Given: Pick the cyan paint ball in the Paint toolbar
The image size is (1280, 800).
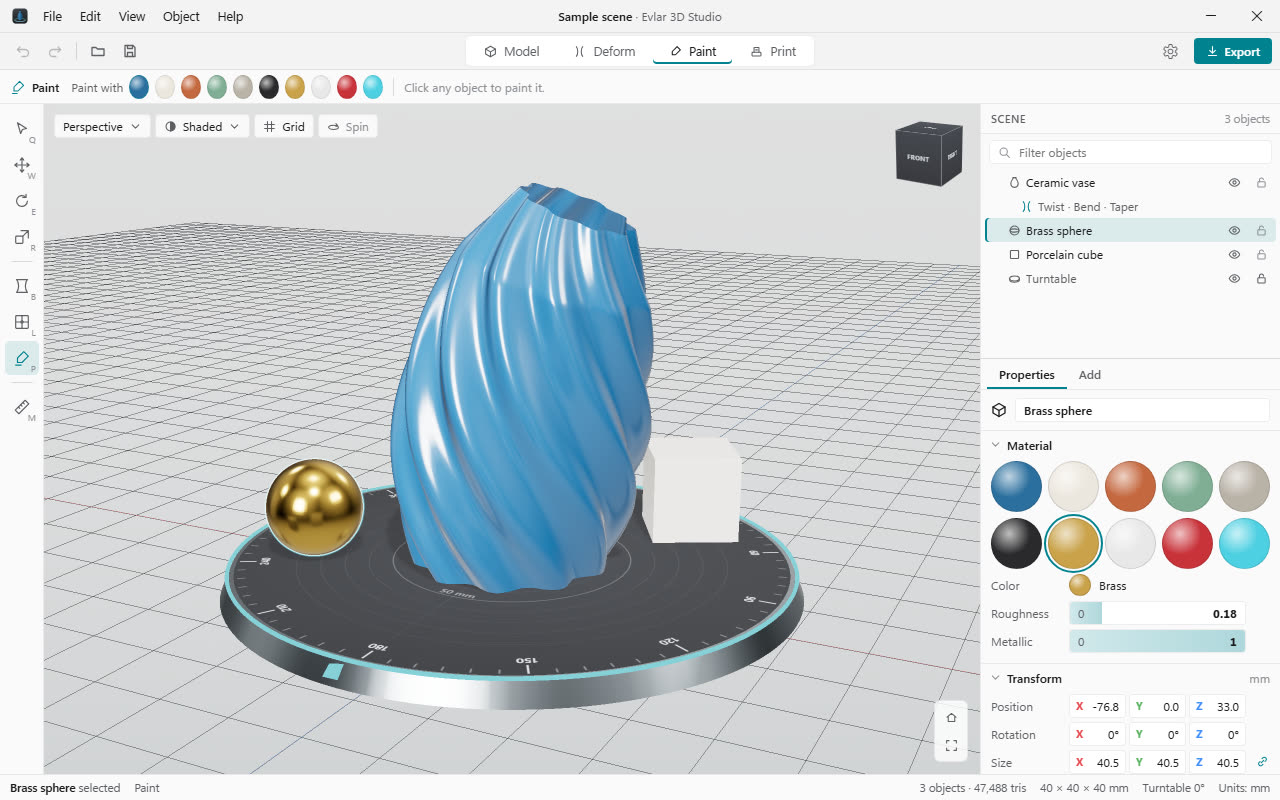Looking at the screenshot, I should tap(373, 88).
